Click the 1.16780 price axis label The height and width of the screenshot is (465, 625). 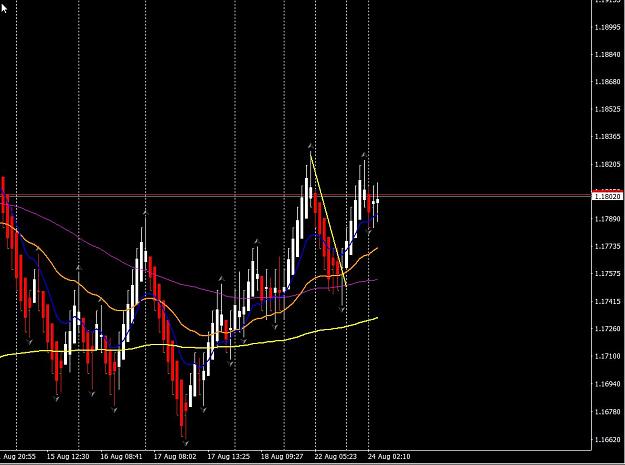tap(607, 412)
